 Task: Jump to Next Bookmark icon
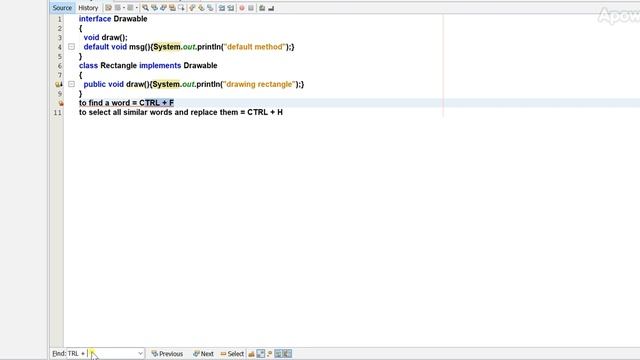click(201, 8)
